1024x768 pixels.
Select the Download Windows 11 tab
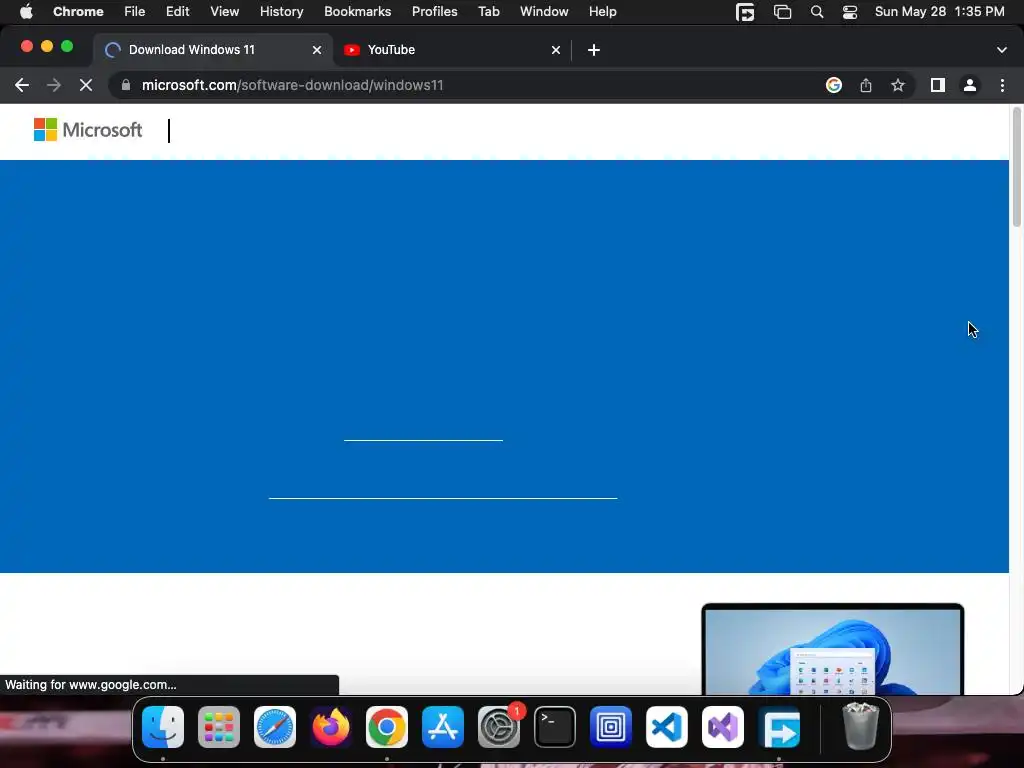[x=213, y=50]
